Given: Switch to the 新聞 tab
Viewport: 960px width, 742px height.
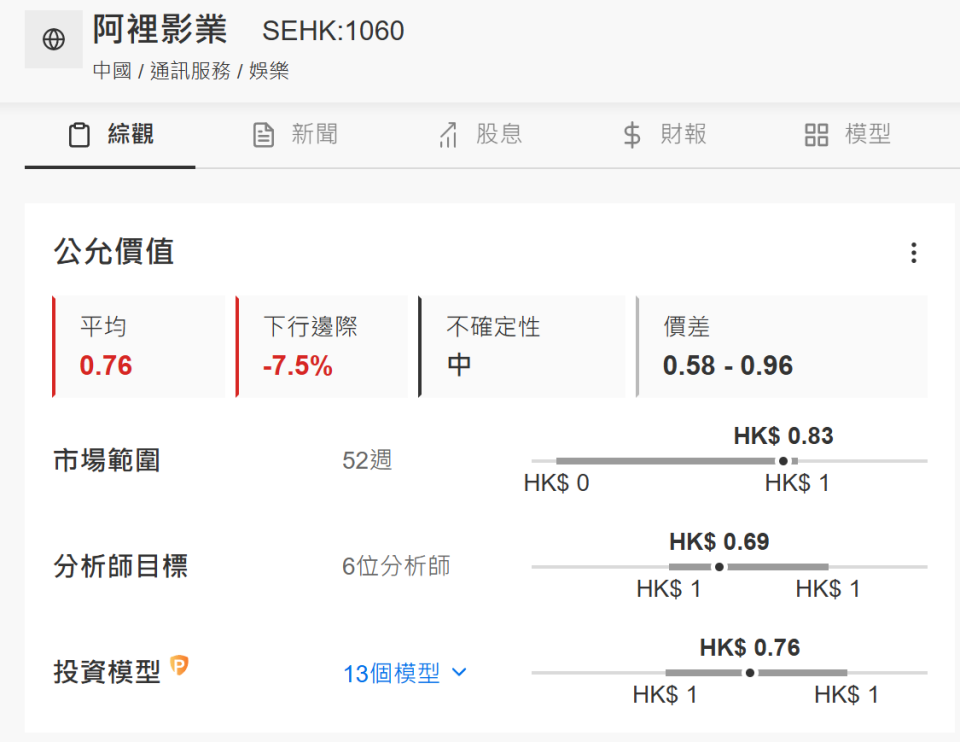Looking at the screenshot, I should 295,135.
